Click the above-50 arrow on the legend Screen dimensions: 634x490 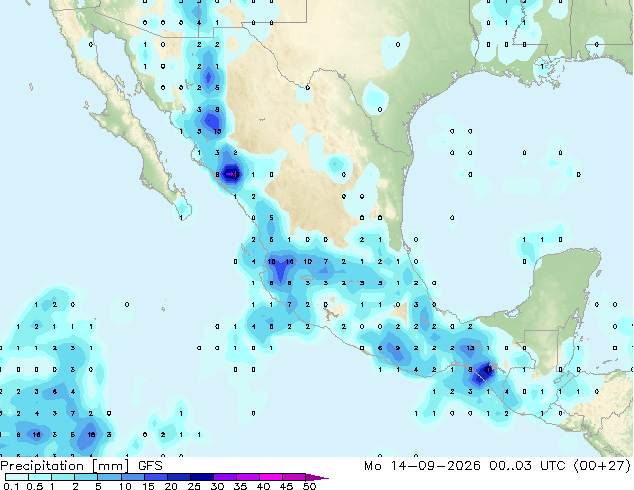pos(317,477)
